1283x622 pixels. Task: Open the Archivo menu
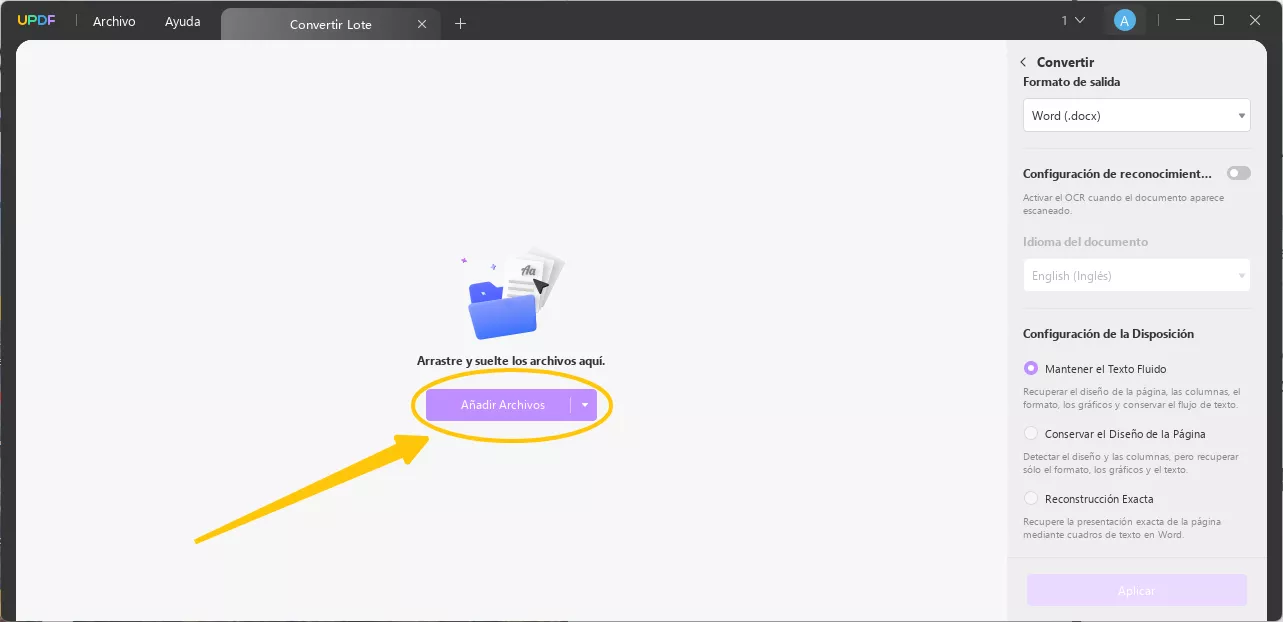(x=114, y=21)
